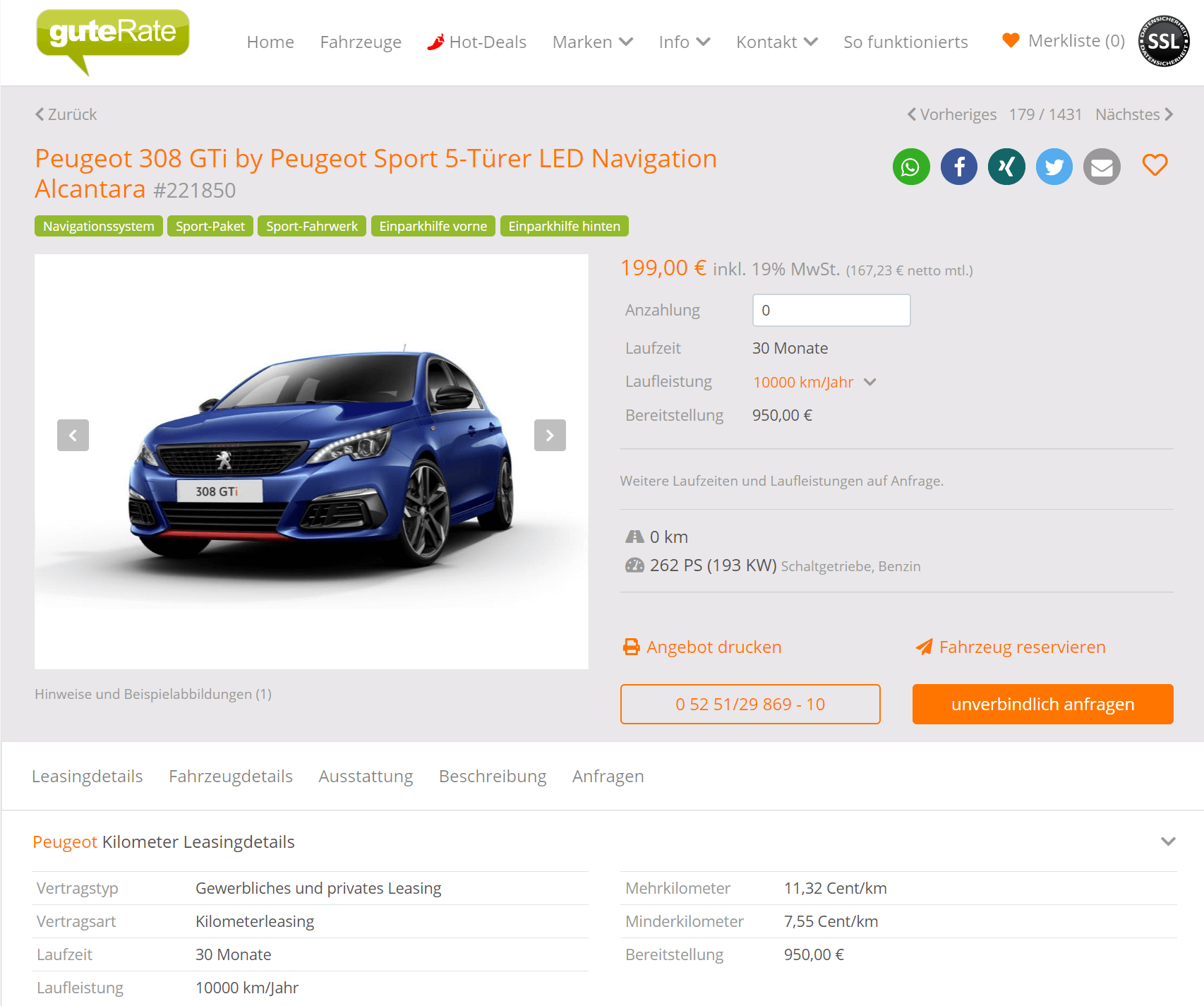Go to Vorheriges vehicle
1204x1006 pixels.
coord(952,114)
